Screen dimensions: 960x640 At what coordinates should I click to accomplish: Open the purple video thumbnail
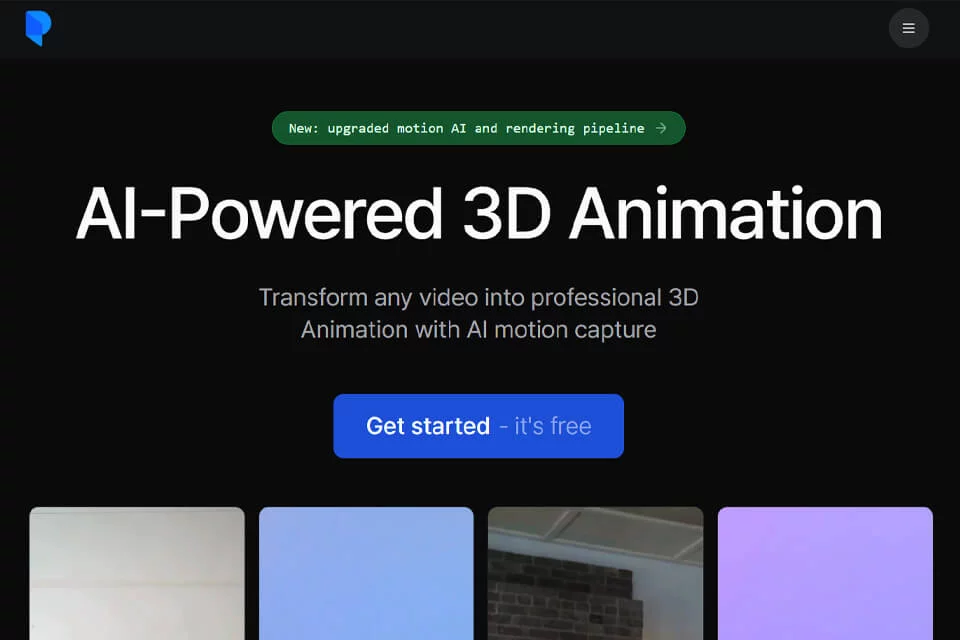825,573
